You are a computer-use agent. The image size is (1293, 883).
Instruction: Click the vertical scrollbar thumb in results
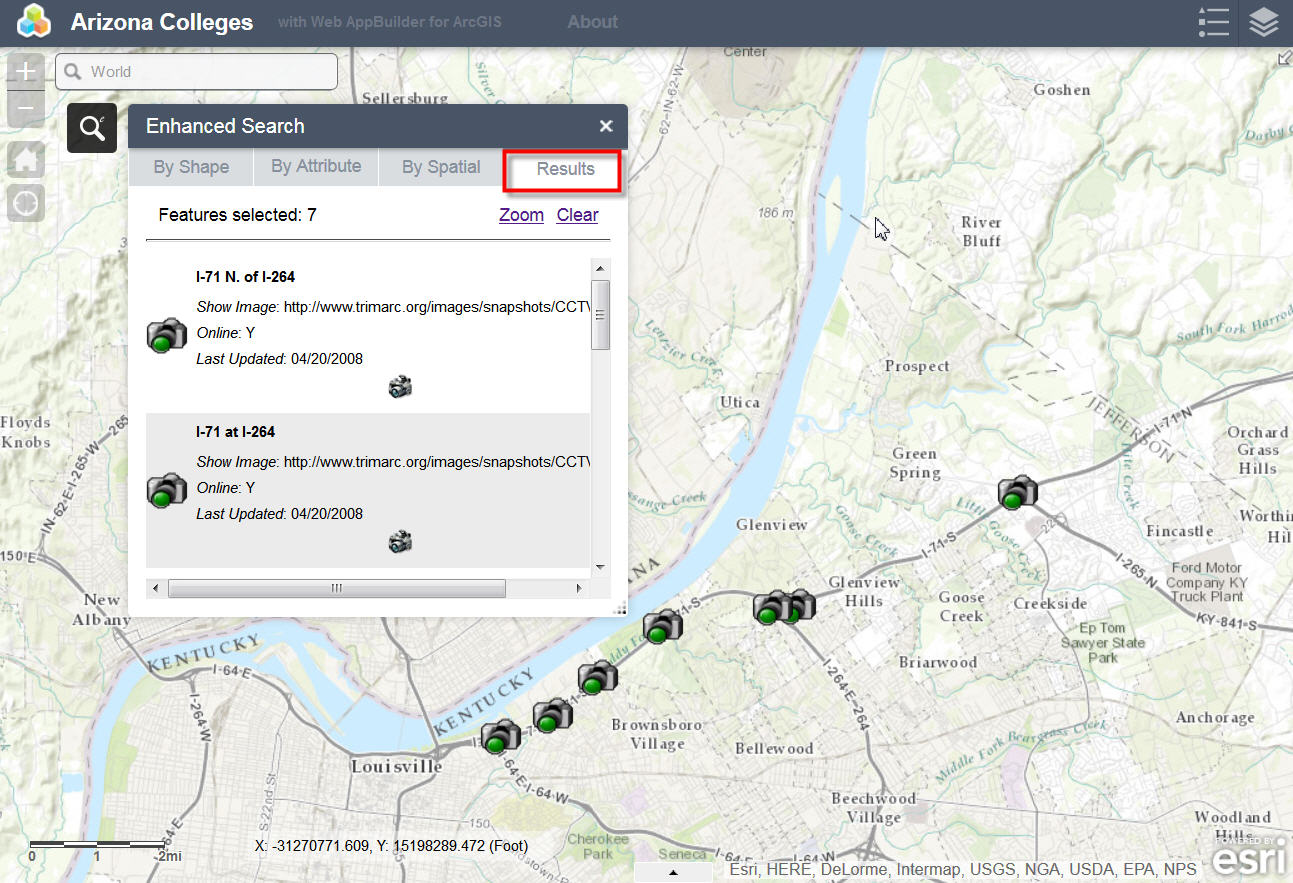coord(600,314)
